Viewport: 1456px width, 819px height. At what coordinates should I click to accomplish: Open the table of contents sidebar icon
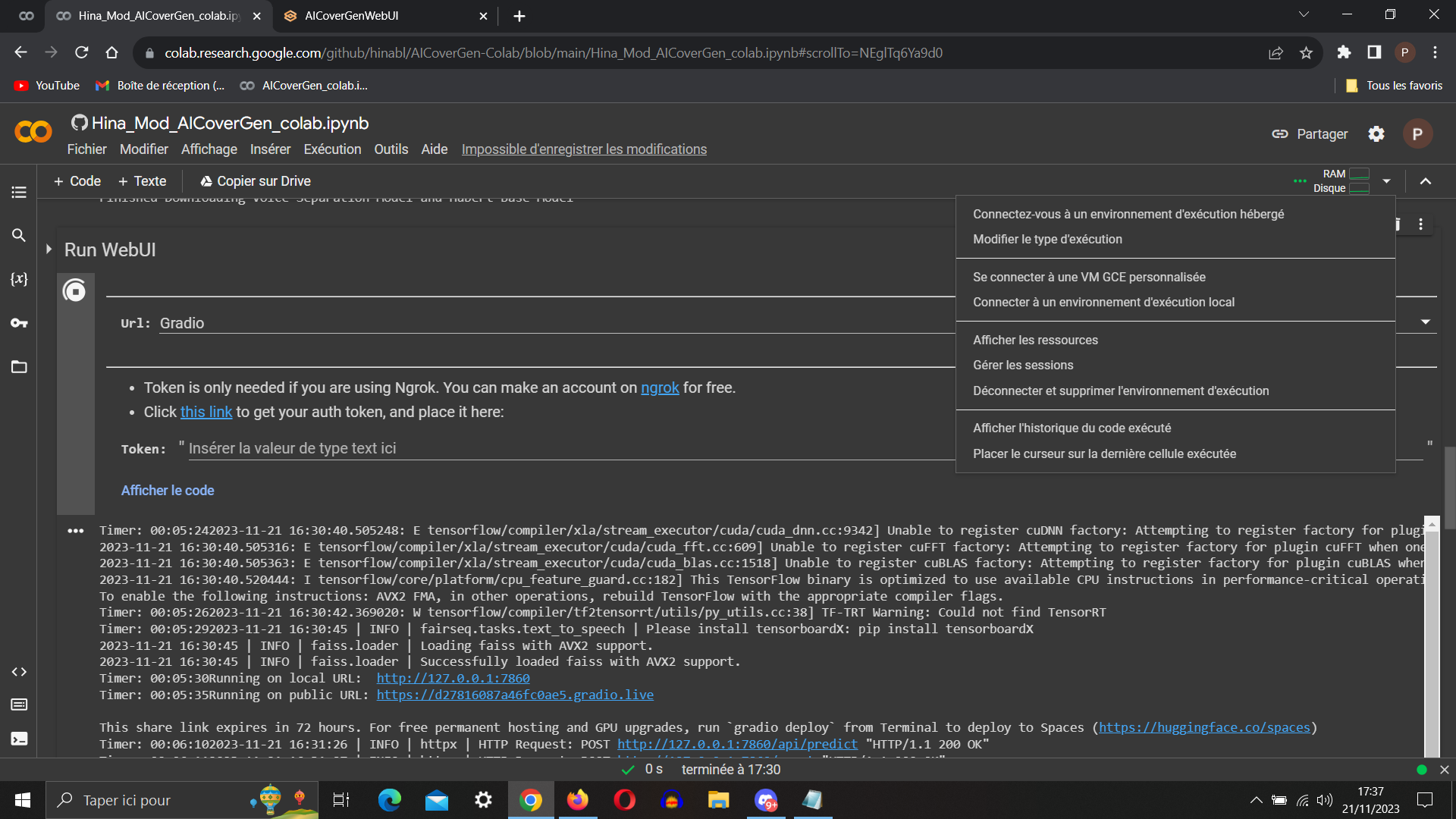pos(19,193)
